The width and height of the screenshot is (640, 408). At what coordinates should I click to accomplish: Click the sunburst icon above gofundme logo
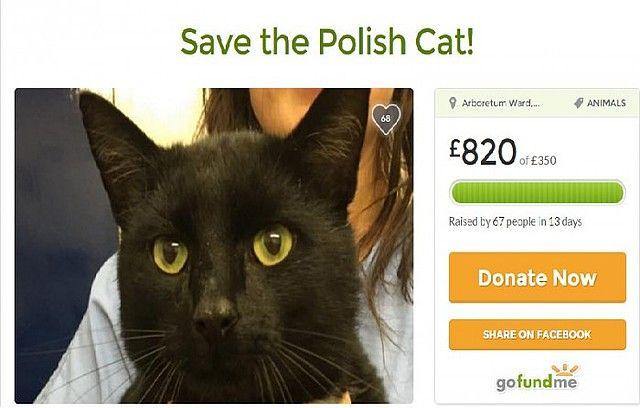565,369
